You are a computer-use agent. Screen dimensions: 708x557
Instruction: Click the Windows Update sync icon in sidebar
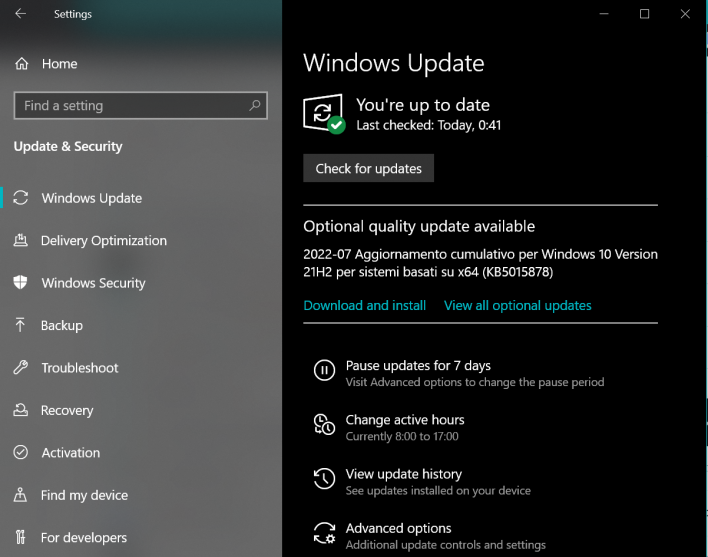pyautogui.click(x=21, y=198)
